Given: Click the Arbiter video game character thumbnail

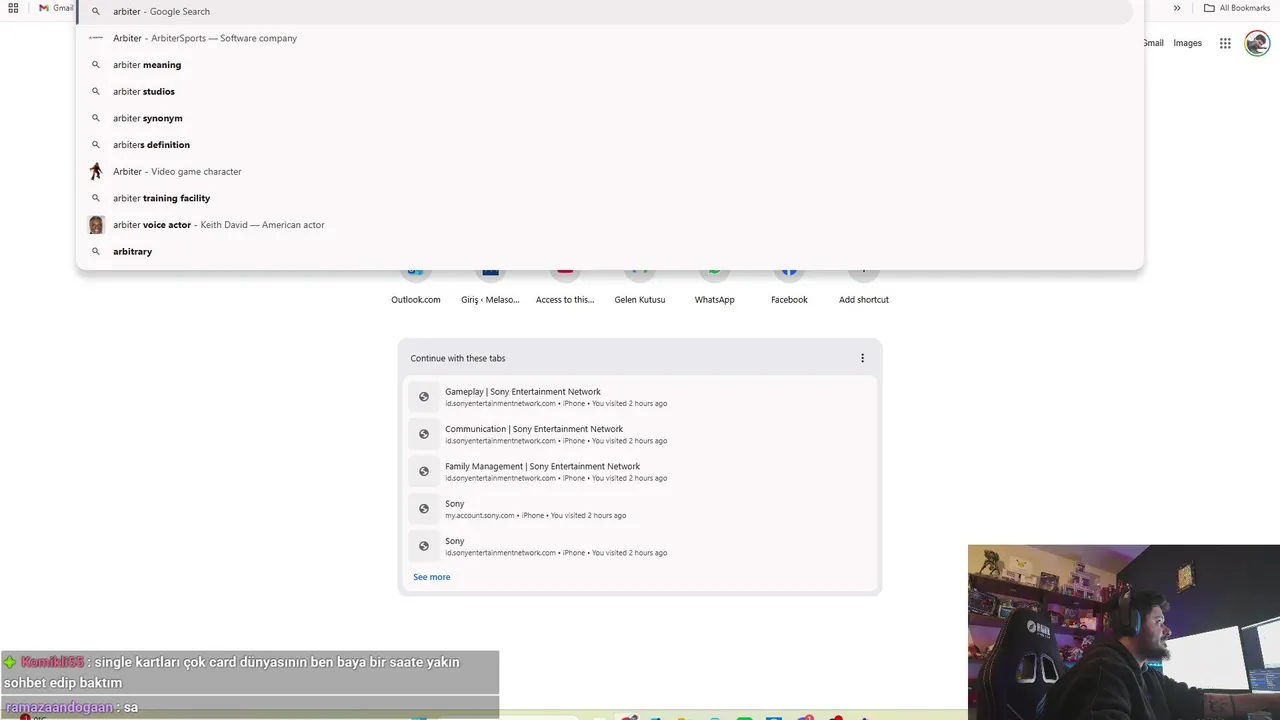Looking at the screenshot, I should (96, 171).
